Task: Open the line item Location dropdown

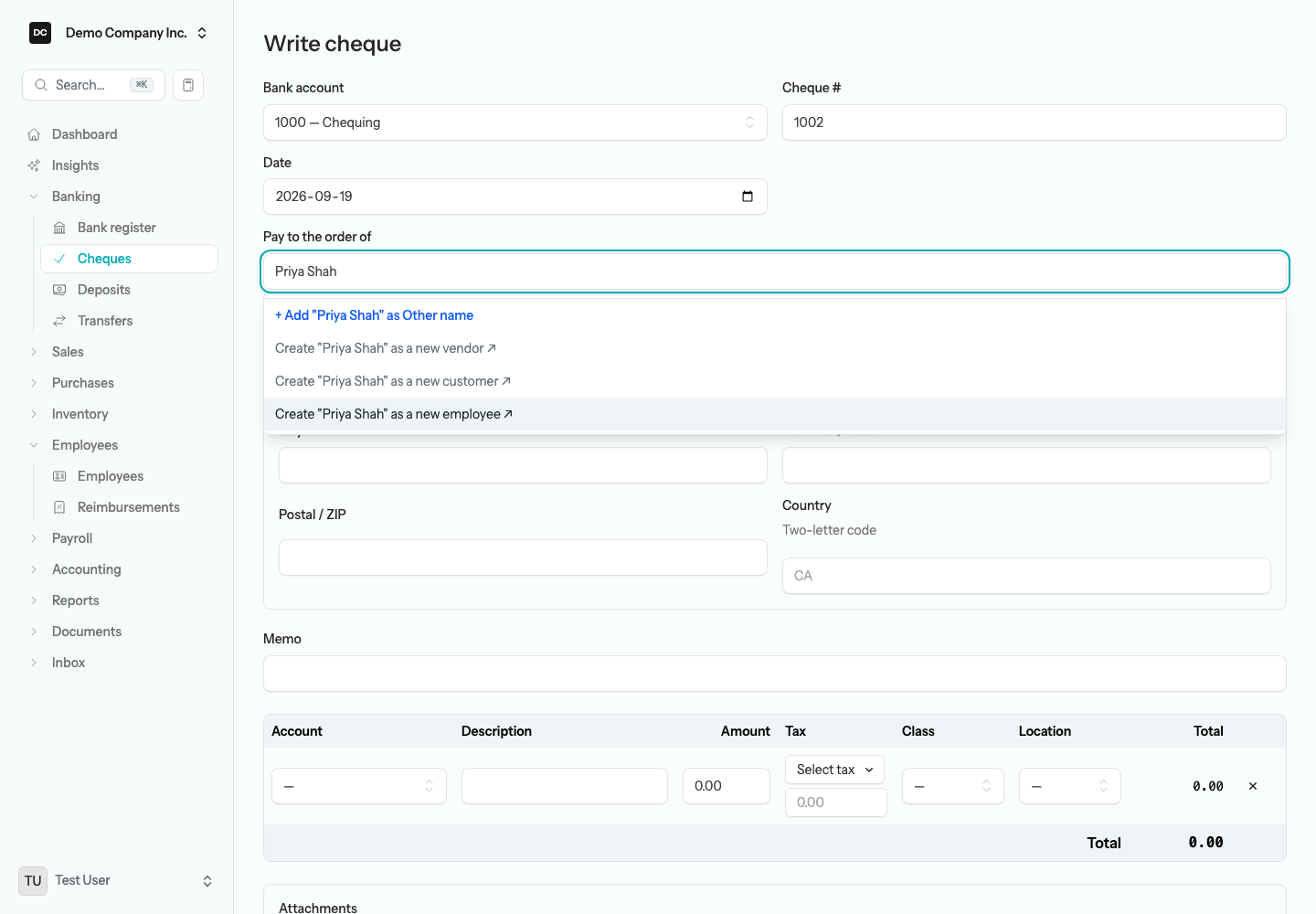Action: point(1070,786)
